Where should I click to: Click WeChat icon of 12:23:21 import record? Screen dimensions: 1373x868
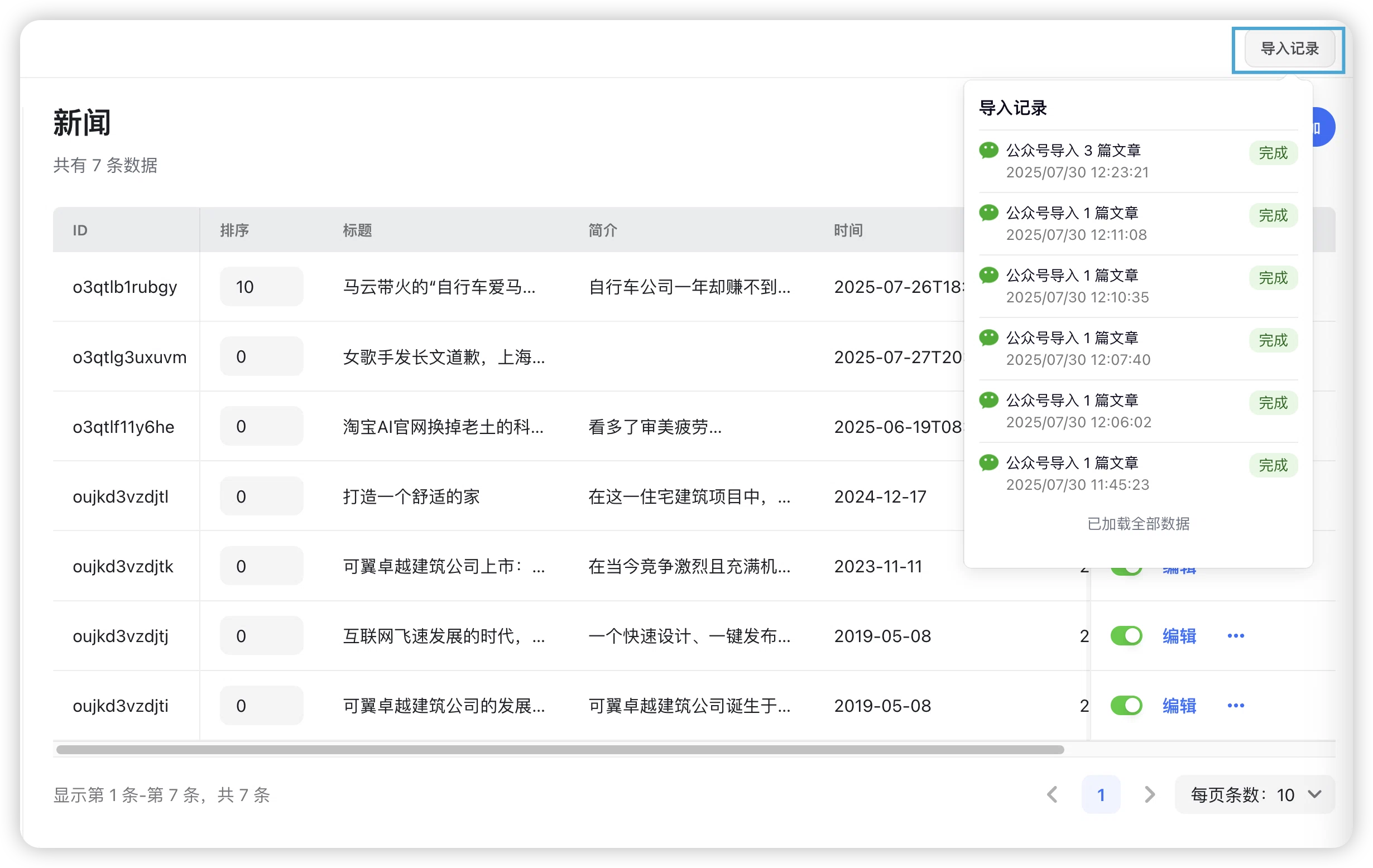pos(988,151)
